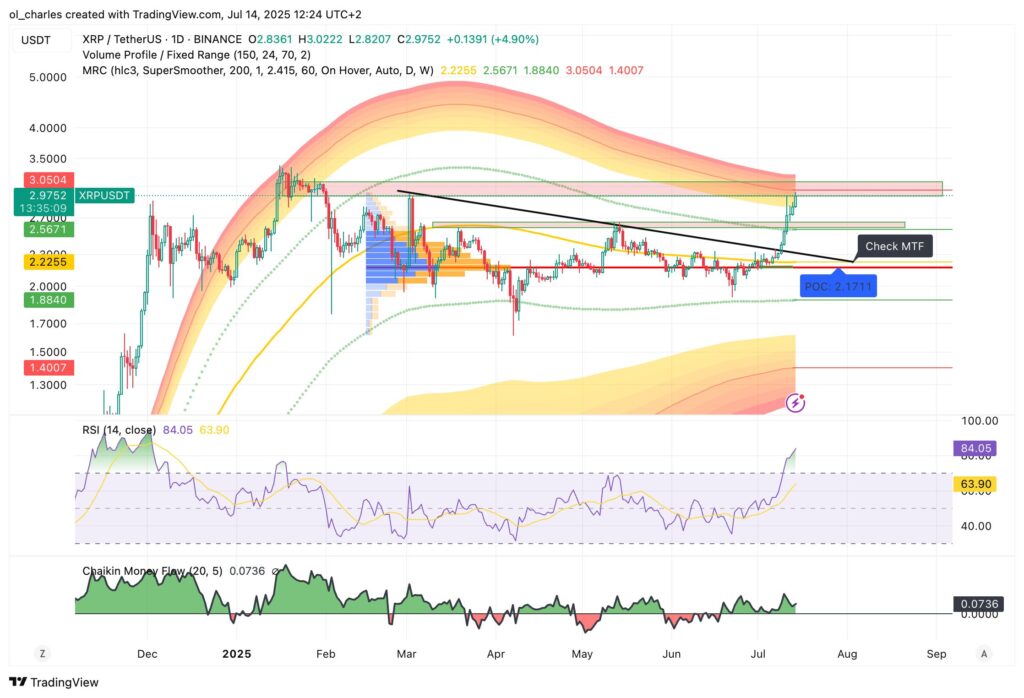Open the quick trade lightning bolt icon

(795, 401)
